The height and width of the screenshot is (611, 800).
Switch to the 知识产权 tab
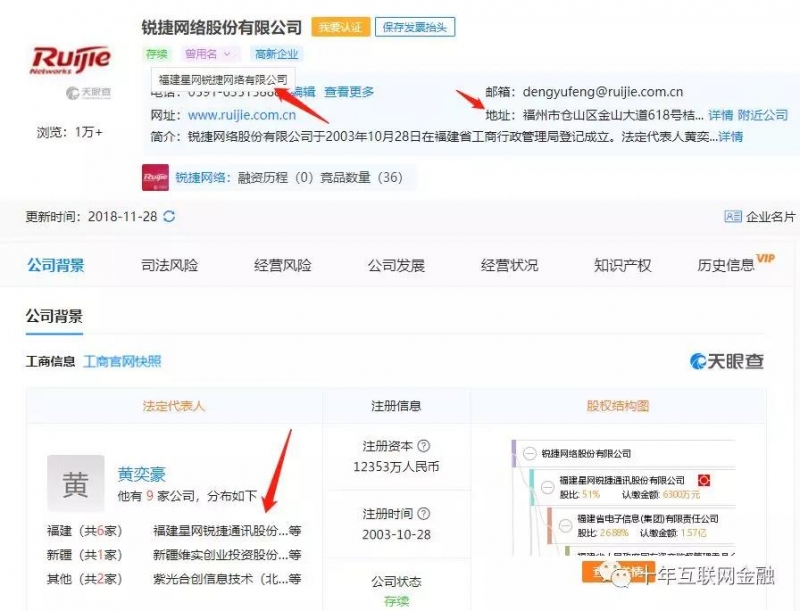[622, 265]
